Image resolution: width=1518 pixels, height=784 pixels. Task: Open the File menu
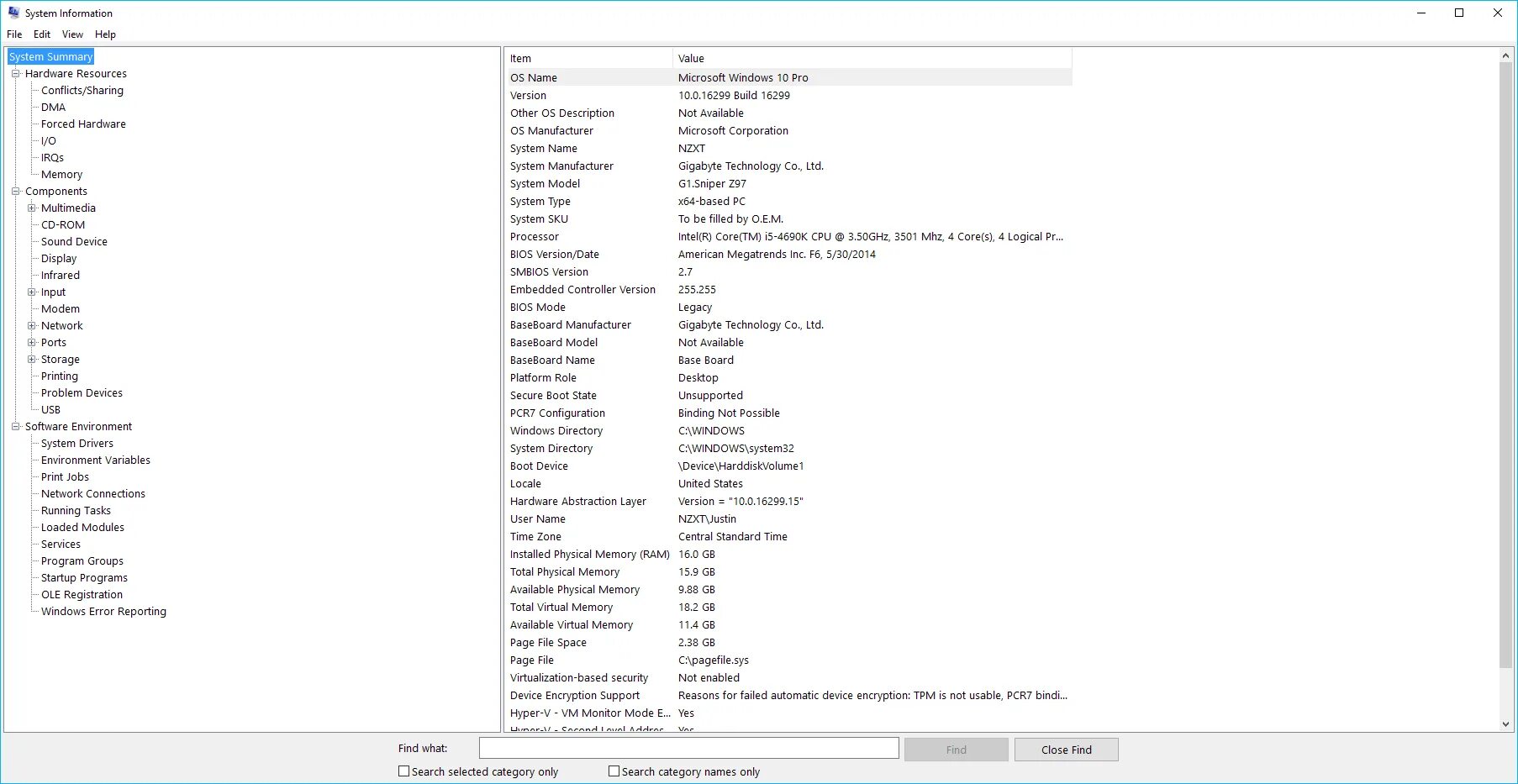(x=14, y=34)
